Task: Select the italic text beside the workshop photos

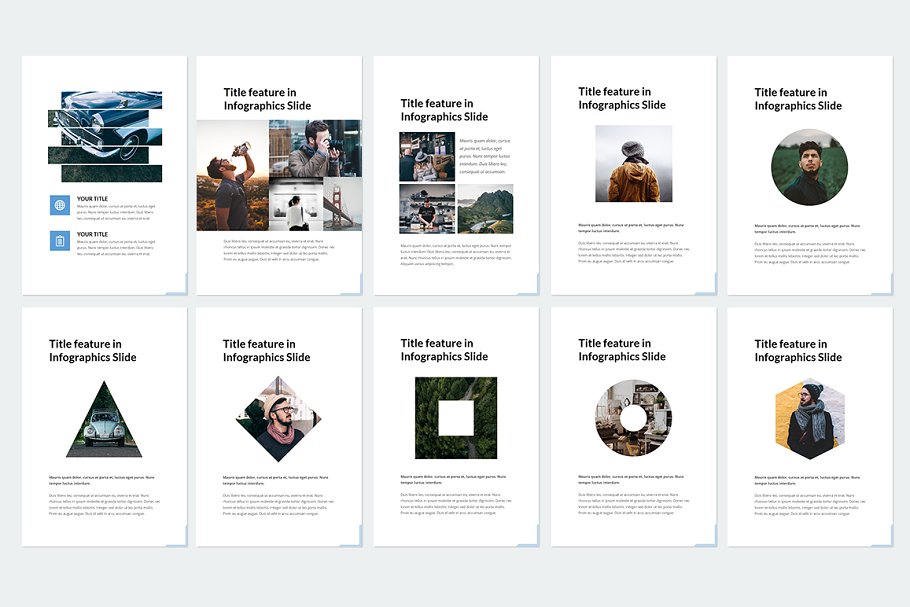Action: 485,156
